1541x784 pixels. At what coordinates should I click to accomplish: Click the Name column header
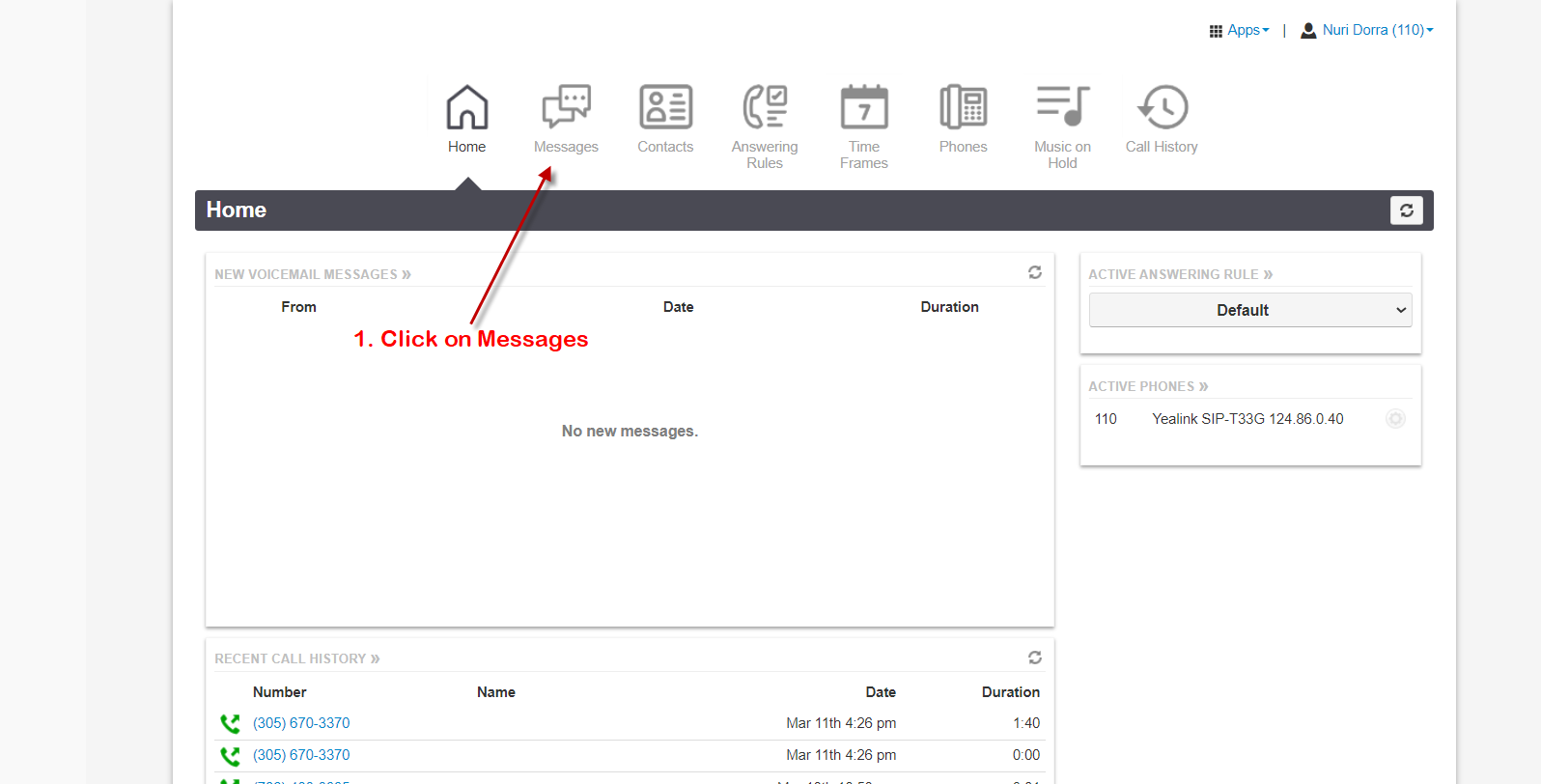point(496,692)
